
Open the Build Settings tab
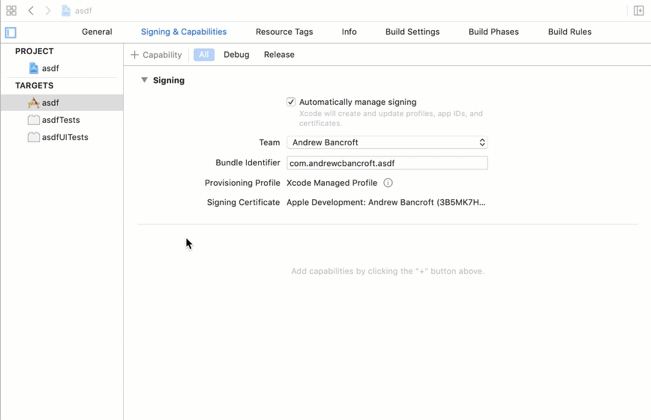pyautogui.click(x=412, y=32)
